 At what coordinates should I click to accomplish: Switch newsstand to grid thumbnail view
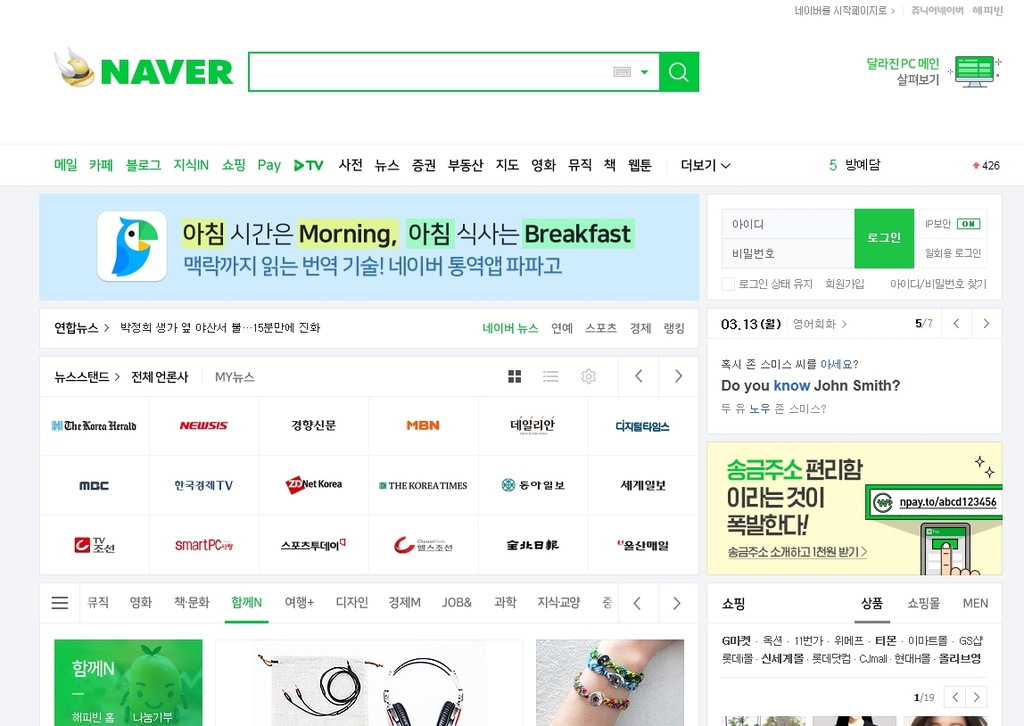point(515,376)
